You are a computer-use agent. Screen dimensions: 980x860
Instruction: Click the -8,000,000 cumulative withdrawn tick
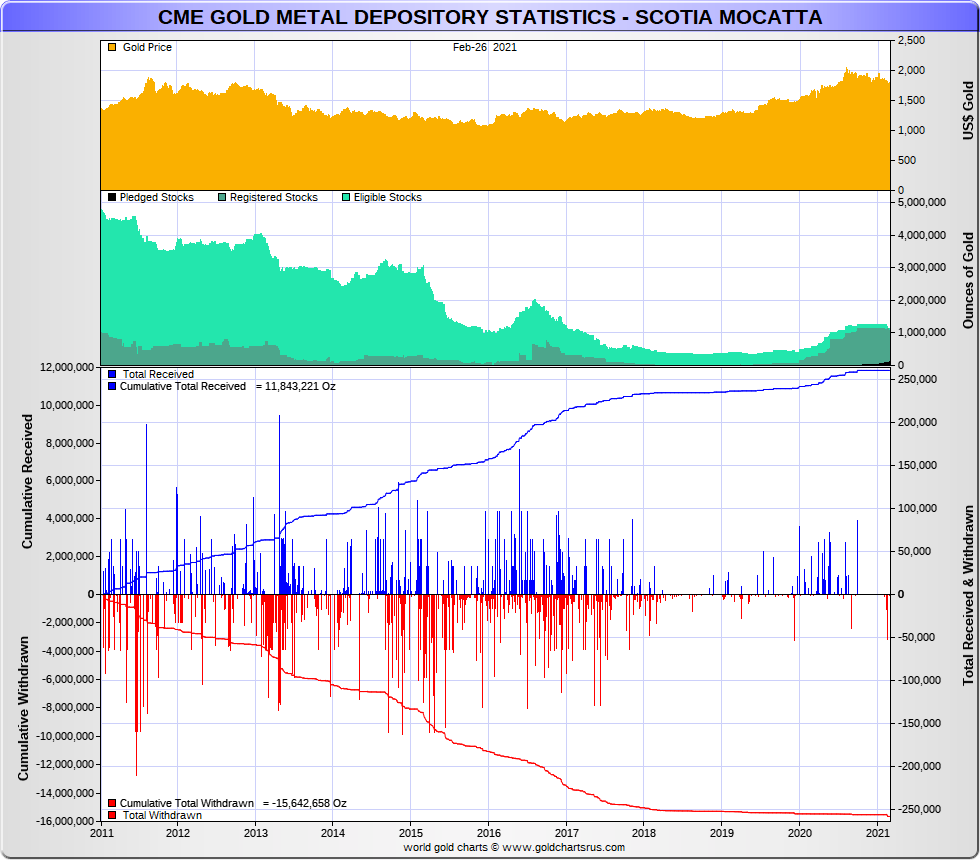[68, 708]
